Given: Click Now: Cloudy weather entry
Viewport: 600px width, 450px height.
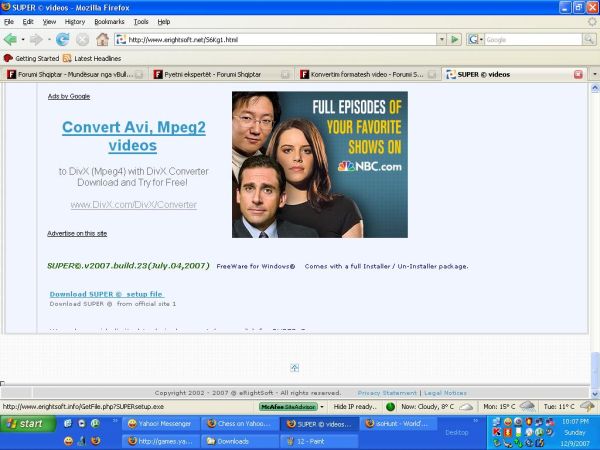Looking at the screenshot, I should [x=437, y=407].
